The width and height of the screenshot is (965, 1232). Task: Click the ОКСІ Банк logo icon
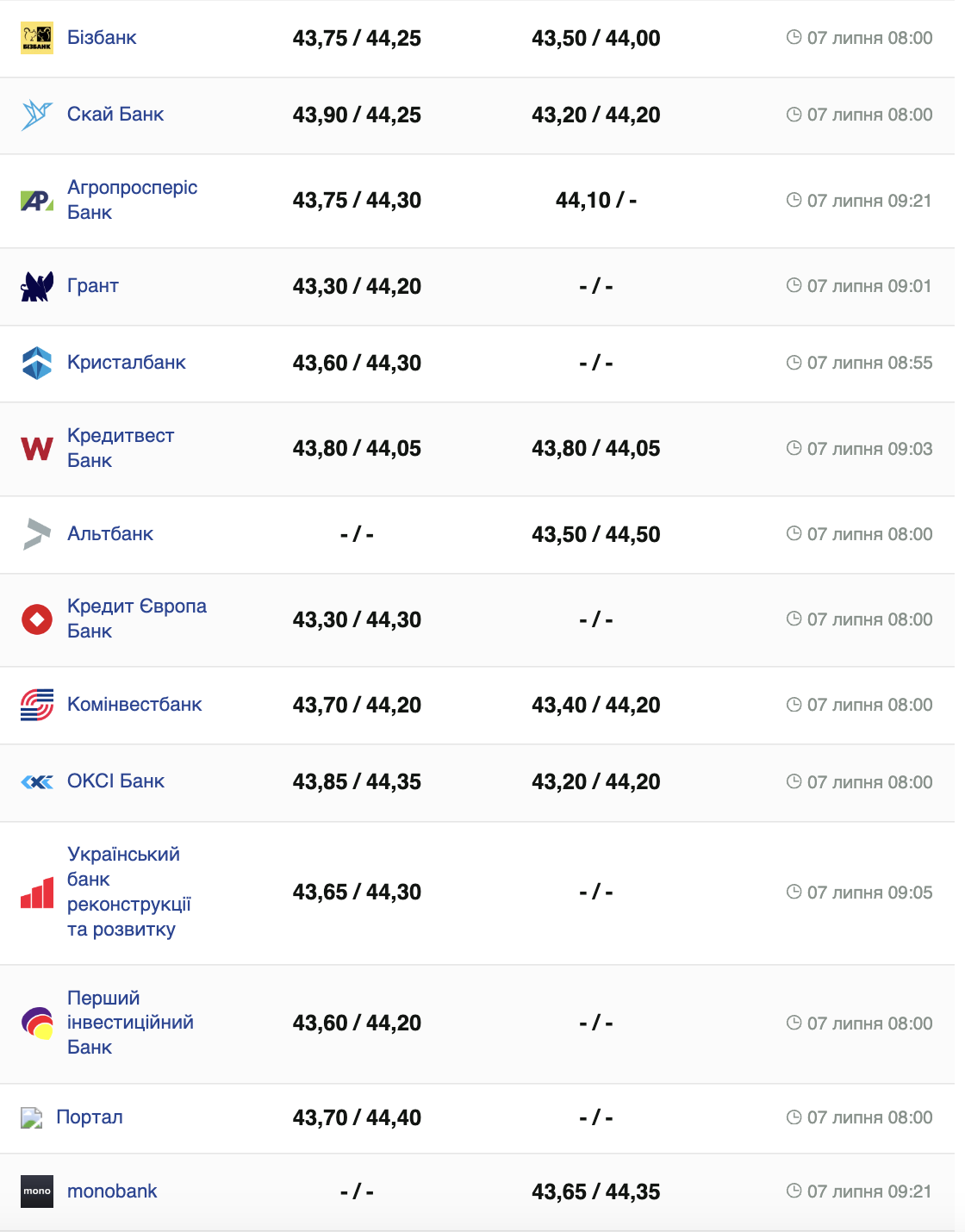tap(37, 781)
